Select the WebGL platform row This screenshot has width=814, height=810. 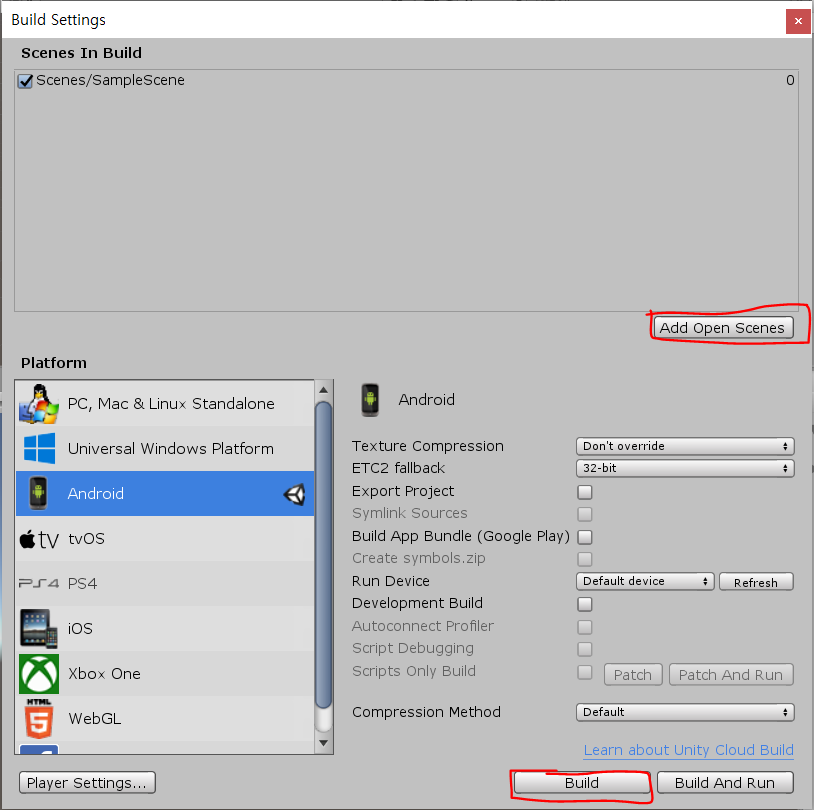[165, 718]
